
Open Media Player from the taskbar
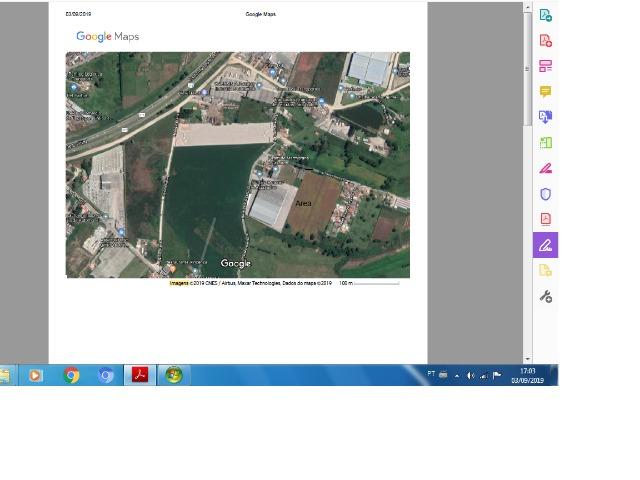[x=35, y=375]
